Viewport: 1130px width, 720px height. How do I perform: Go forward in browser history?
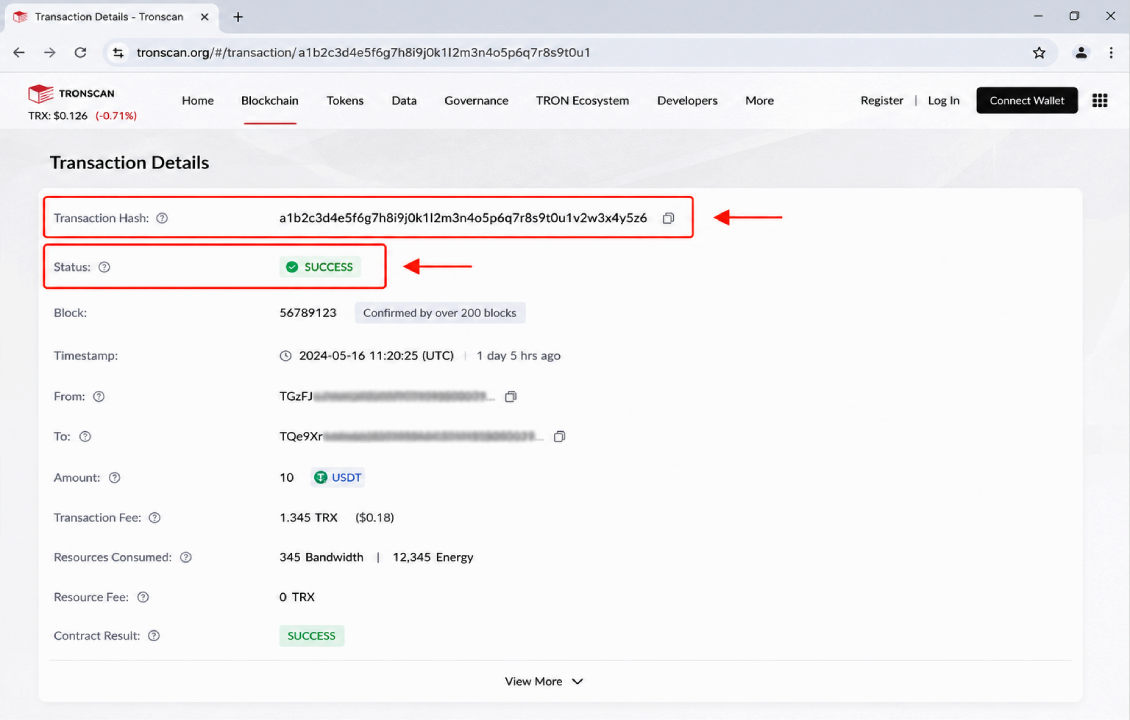tap(49, 53)
